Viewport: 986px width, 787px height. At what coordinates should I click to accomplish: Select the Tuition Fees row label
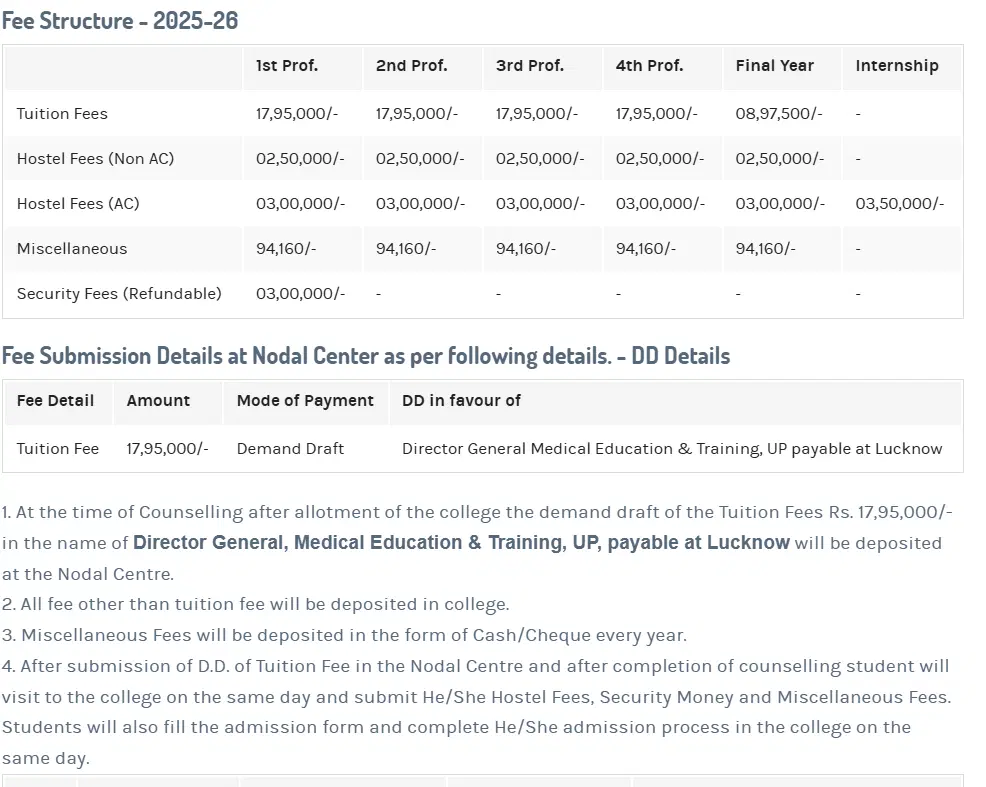click(x=62, y=114)
